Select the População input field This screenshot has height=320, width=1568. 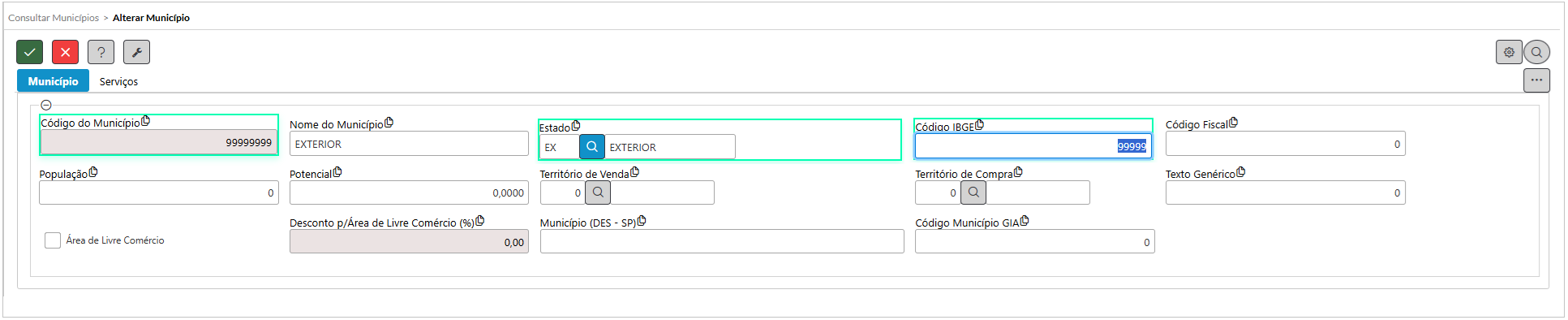click(x=158, y=192)
